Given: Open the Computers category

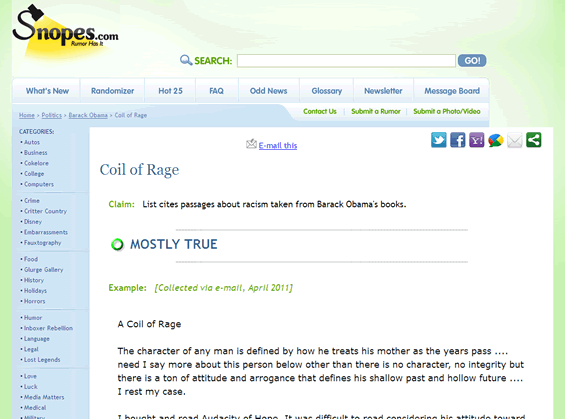Looking at the screenshot, I should click(39, 184).
